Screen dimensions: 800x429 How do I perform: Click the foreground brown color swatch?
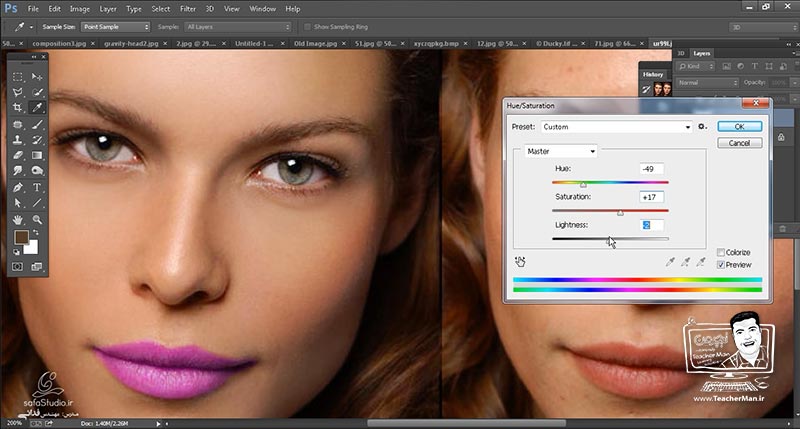coord(21,237)
